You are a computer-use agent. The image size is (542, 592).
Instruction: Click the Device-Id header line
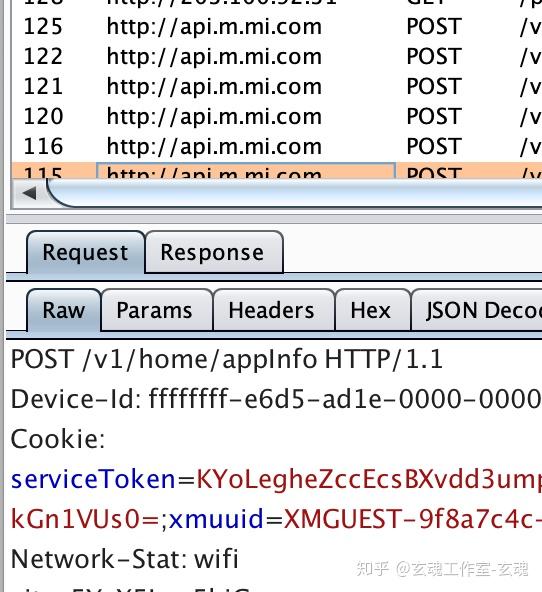pos(276,399)
